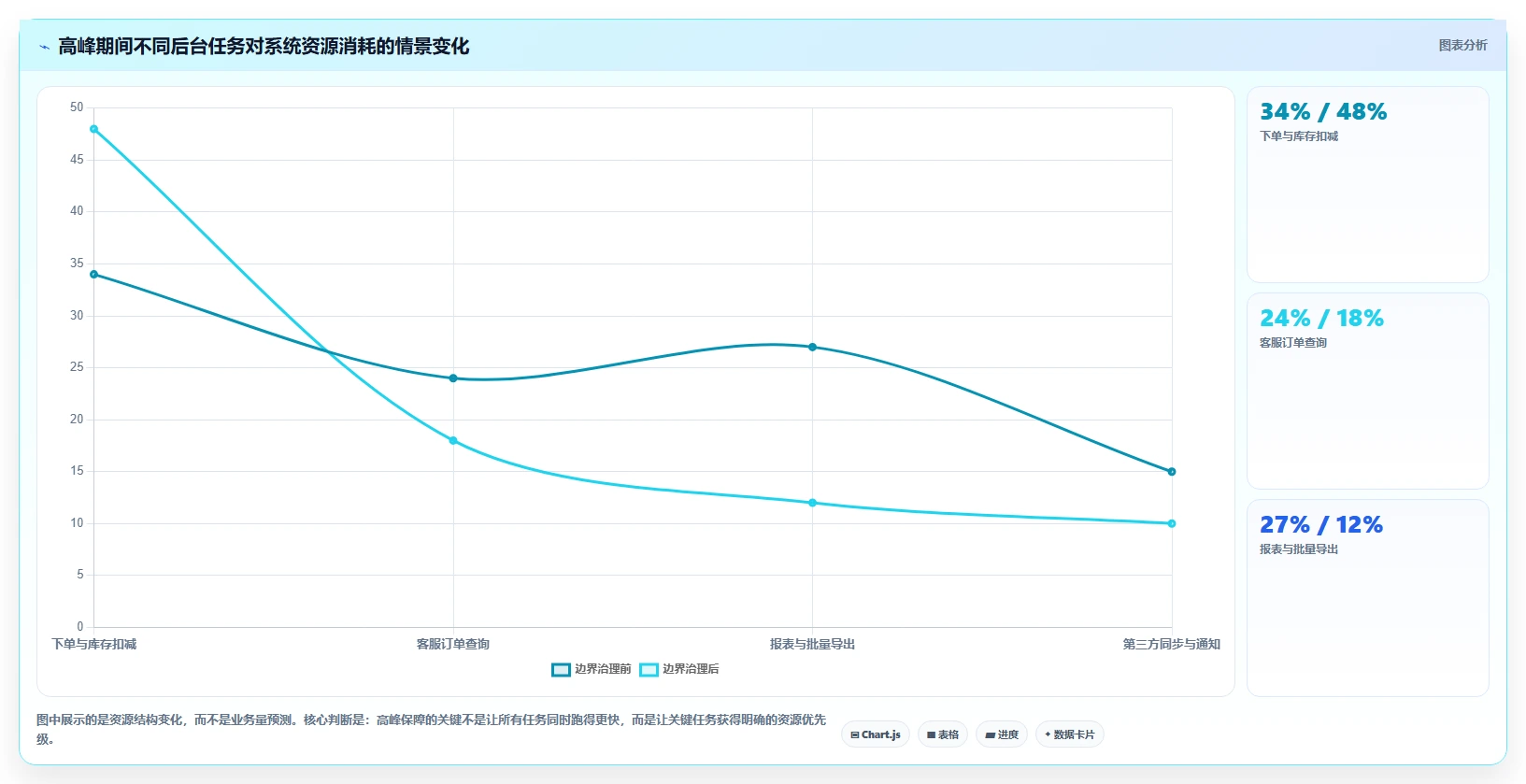The image size is (1526, 784).
Task: Click the 边界治理前 legend color box
Action: coord(561,669)
